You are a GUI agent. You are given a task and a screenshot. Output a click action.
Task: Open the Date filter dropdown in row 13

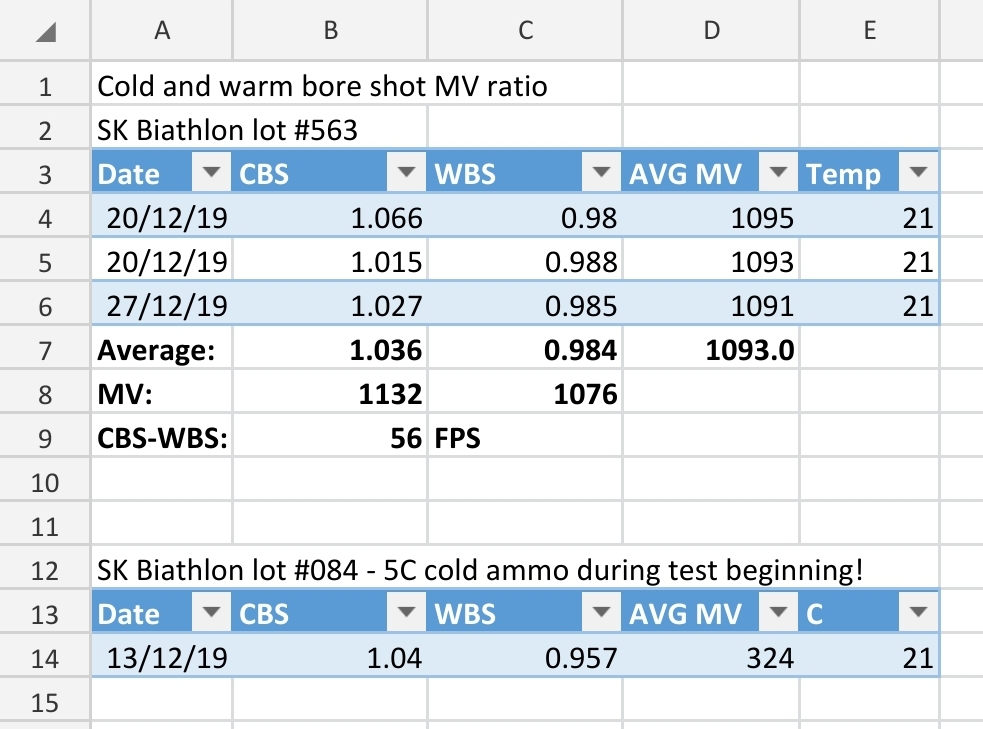(211, 611)
